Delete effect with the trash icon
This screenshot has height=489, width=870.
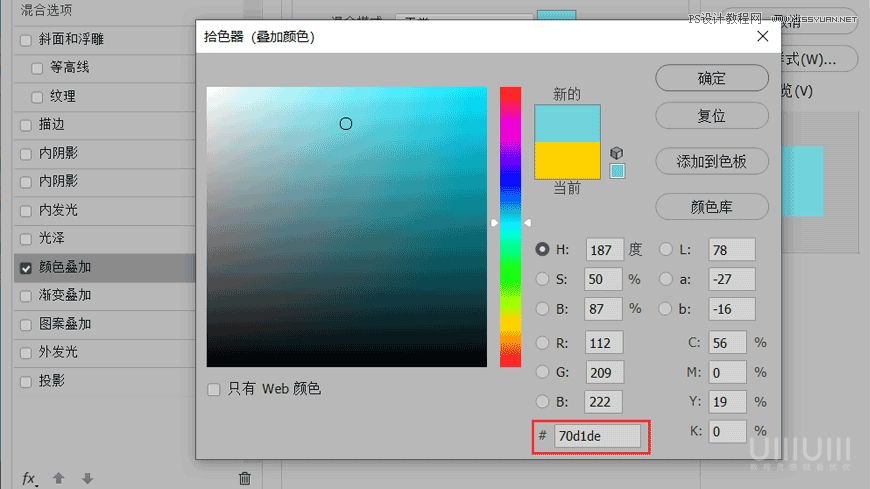(x=245, y=478)
